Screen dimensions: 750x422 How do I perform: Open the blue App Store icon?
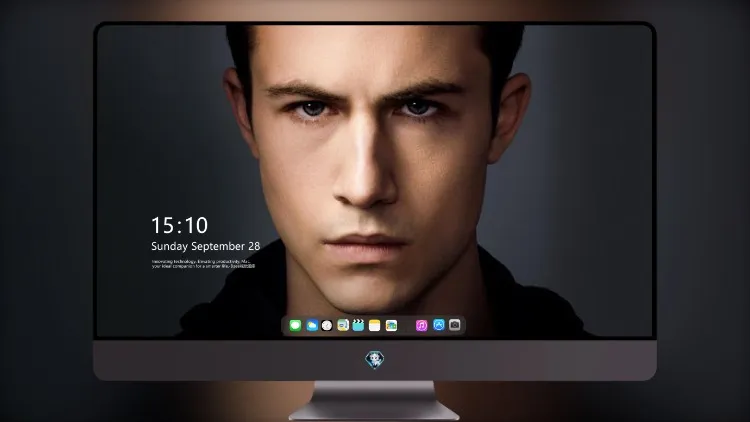click(439, 325)
